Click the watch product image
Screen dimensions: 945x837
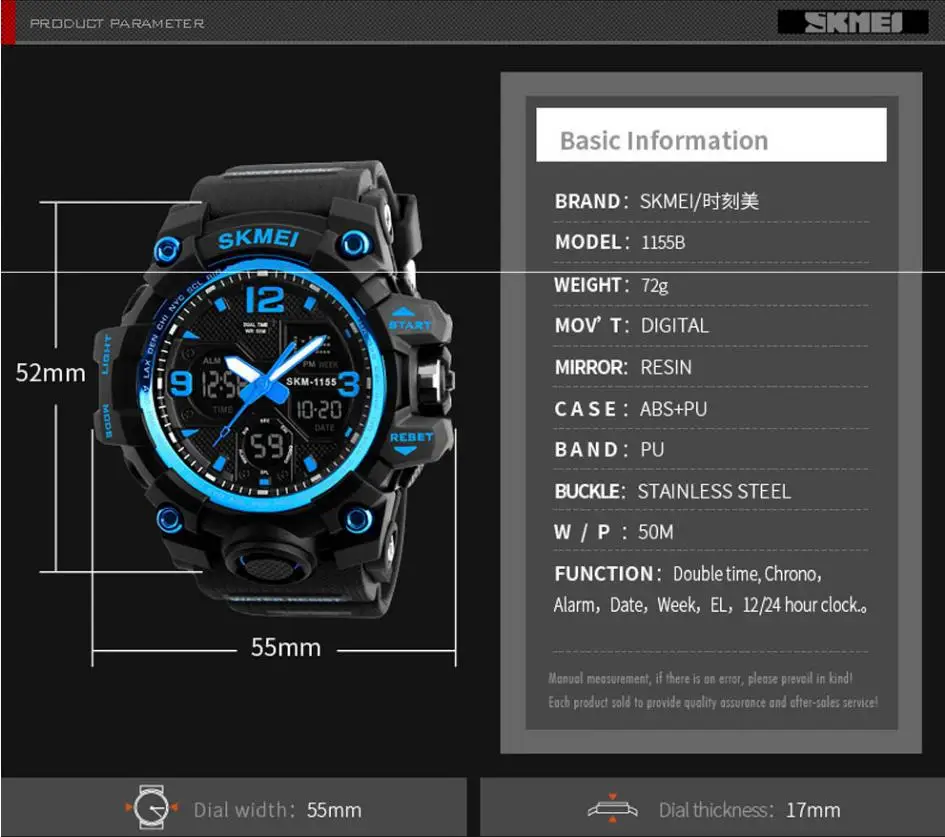(274, 389)
